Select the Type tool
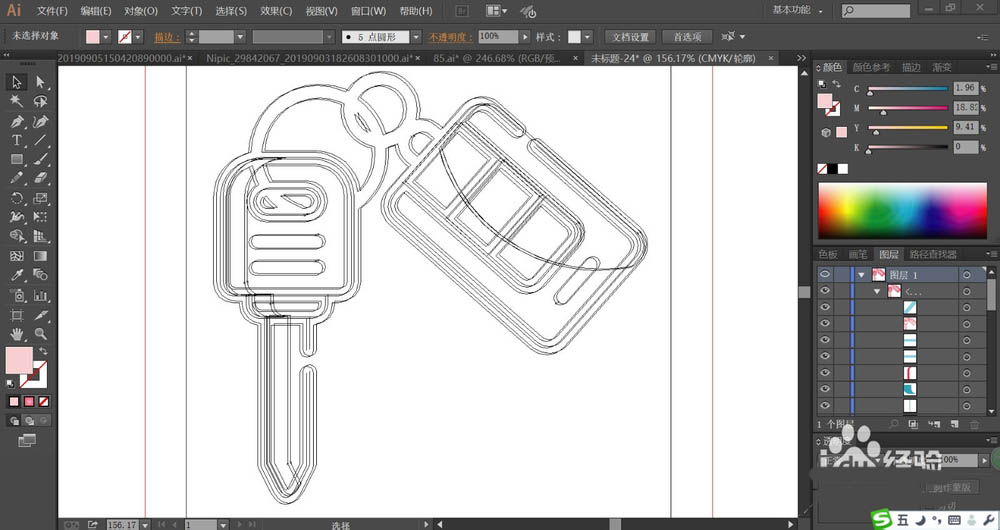 [x=17, y=140]
